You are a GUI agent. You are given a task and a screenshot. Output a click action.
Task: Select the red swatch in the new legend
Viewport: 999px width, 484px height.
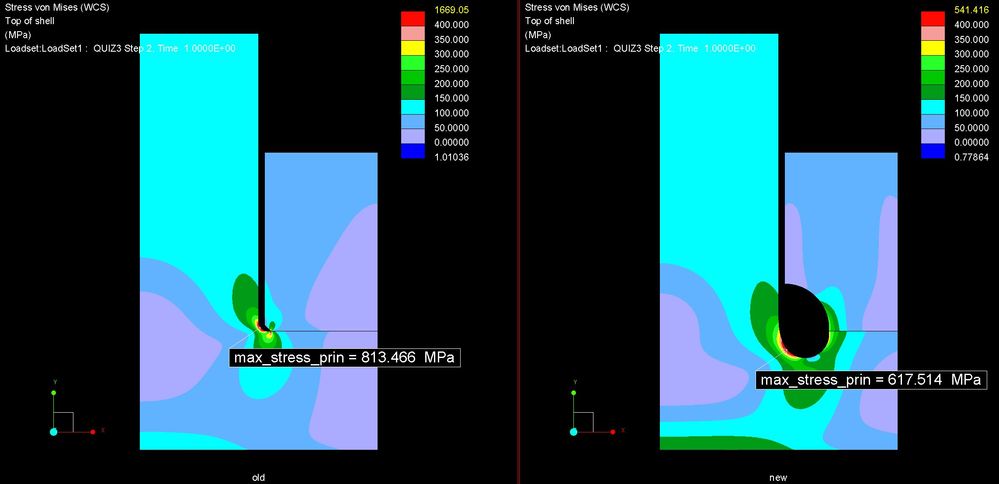(932, 17)
